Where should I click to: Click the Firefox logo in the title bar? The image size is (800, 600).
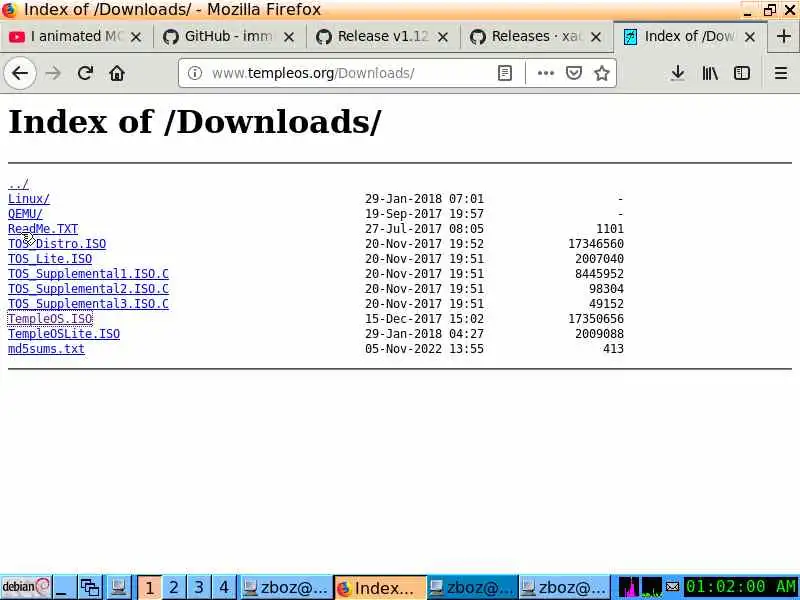click(9, 10)
